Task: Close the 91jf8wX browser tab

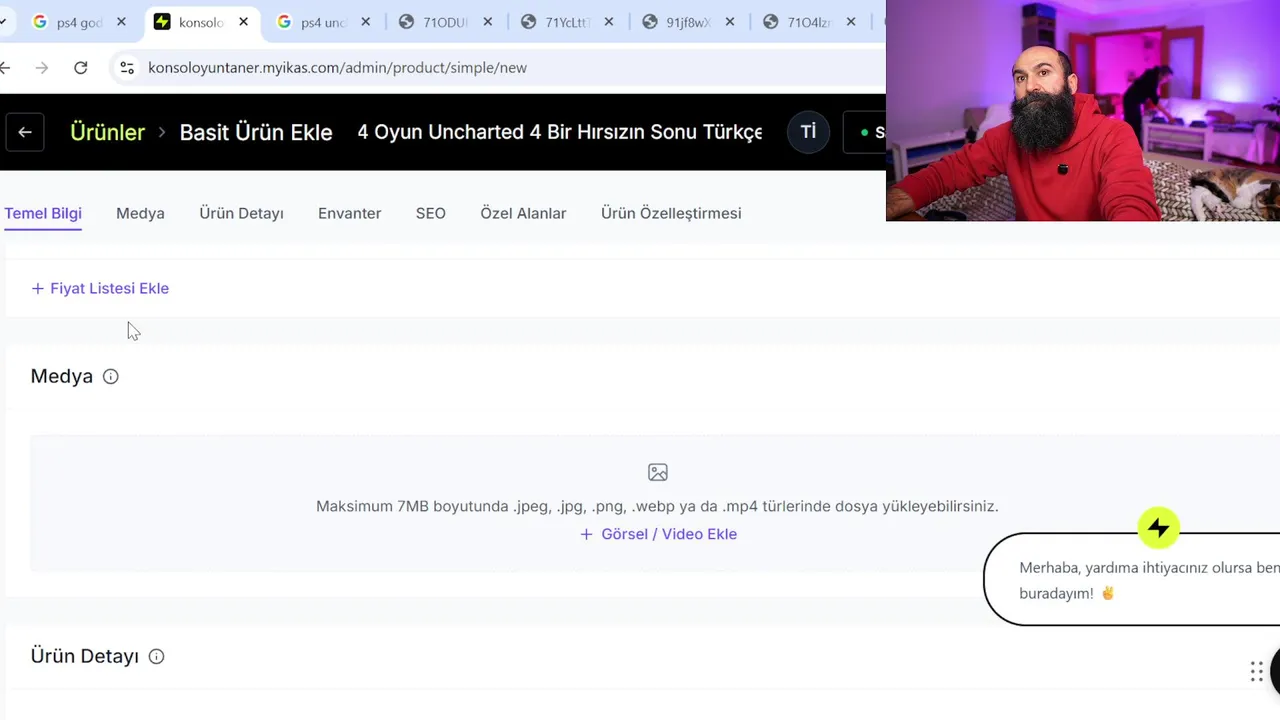Action: tap(730, 22)
